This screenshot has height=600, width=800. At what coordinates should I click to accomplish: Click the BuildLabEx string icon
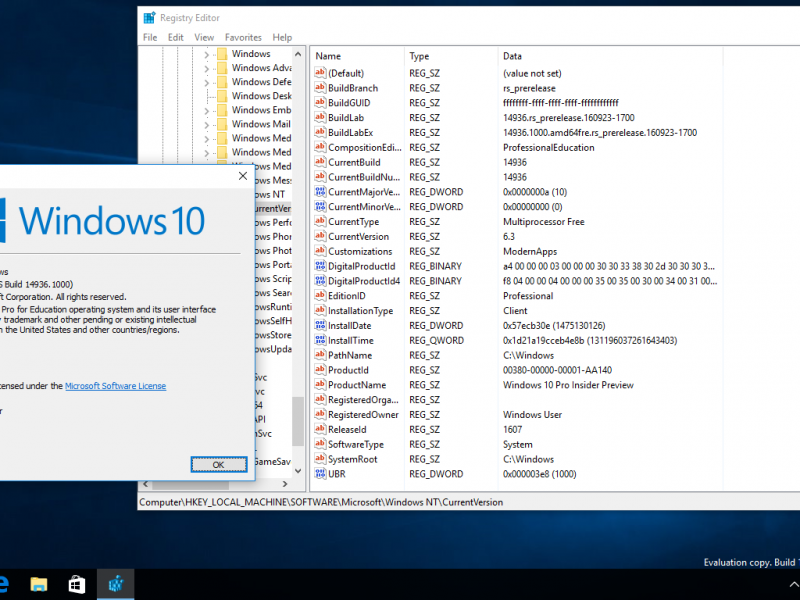320,132
